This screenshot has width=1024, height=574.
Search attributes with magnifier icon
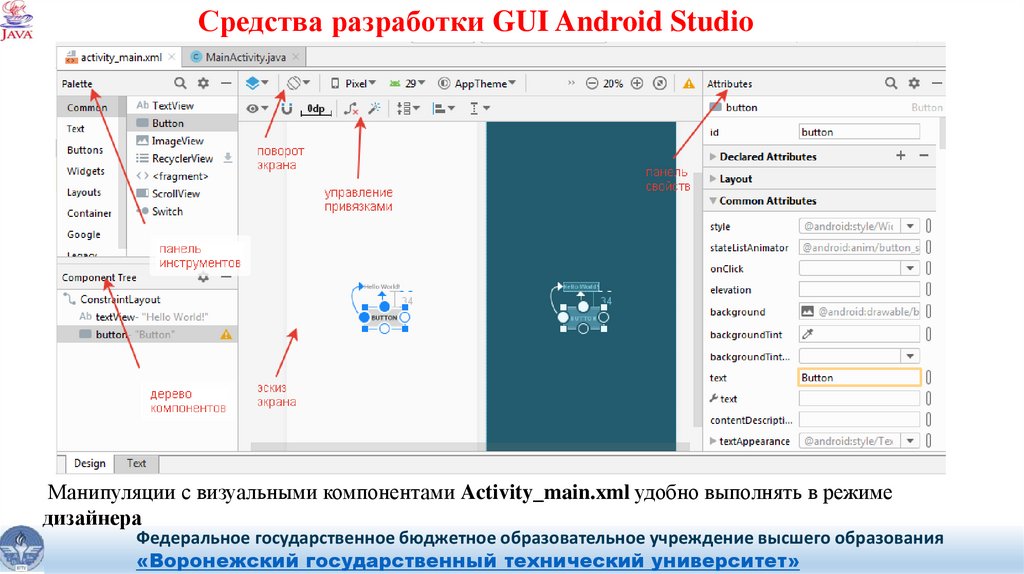(891, 83)
